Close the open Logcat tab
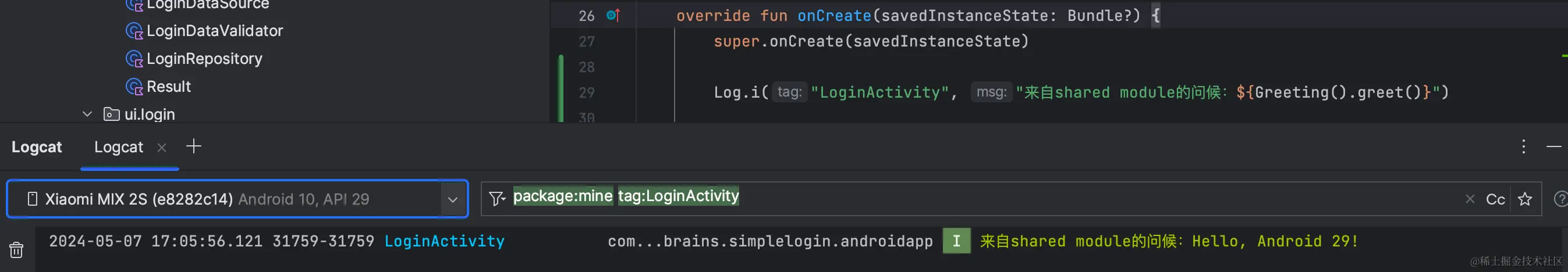 click(x=161, y=147)
